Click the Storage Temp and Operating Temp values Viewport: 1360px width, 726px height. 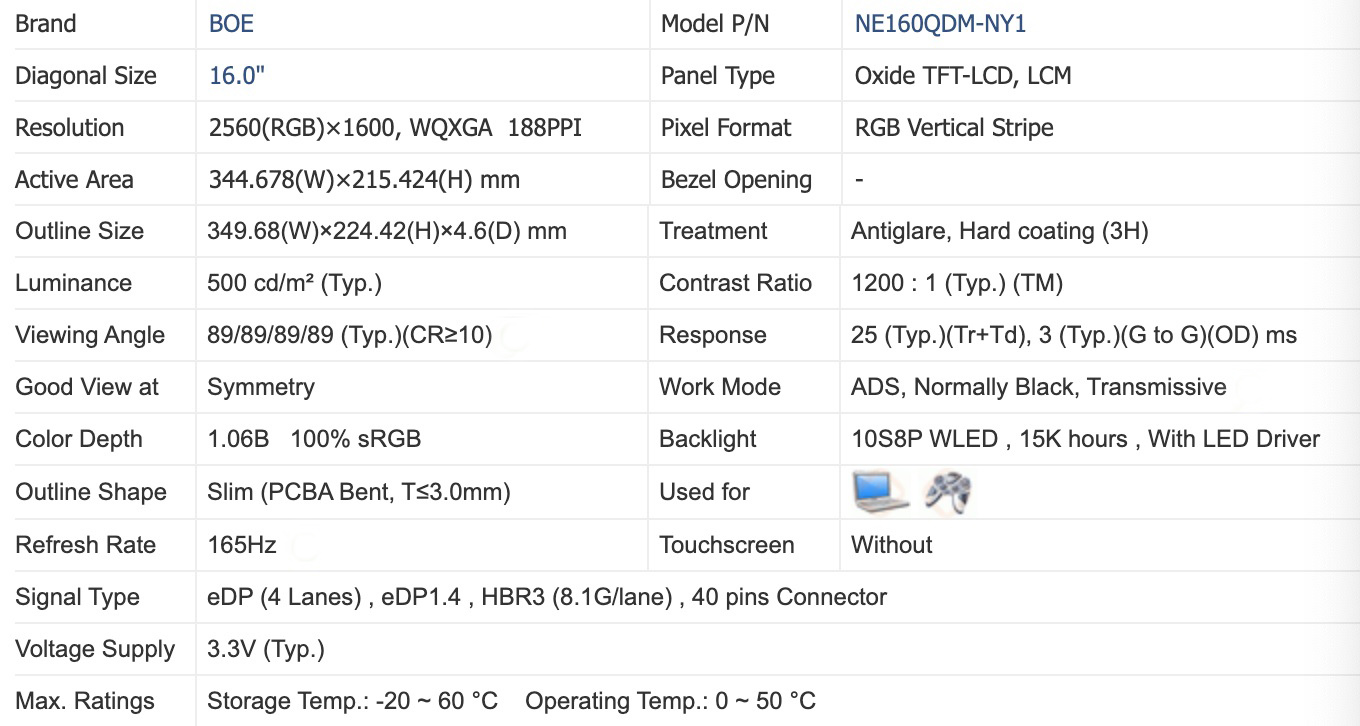511,701
